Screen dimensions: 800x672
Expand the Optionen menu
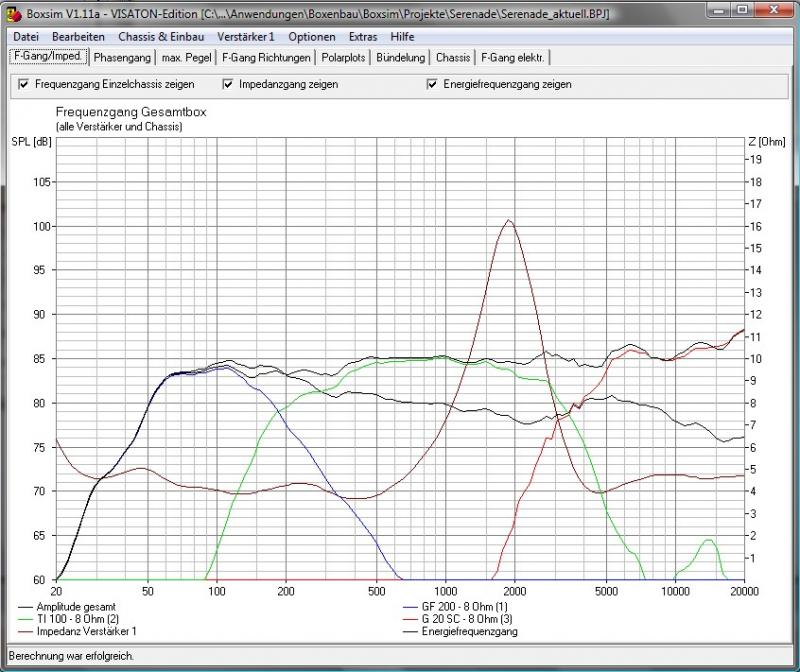point(311,36)
